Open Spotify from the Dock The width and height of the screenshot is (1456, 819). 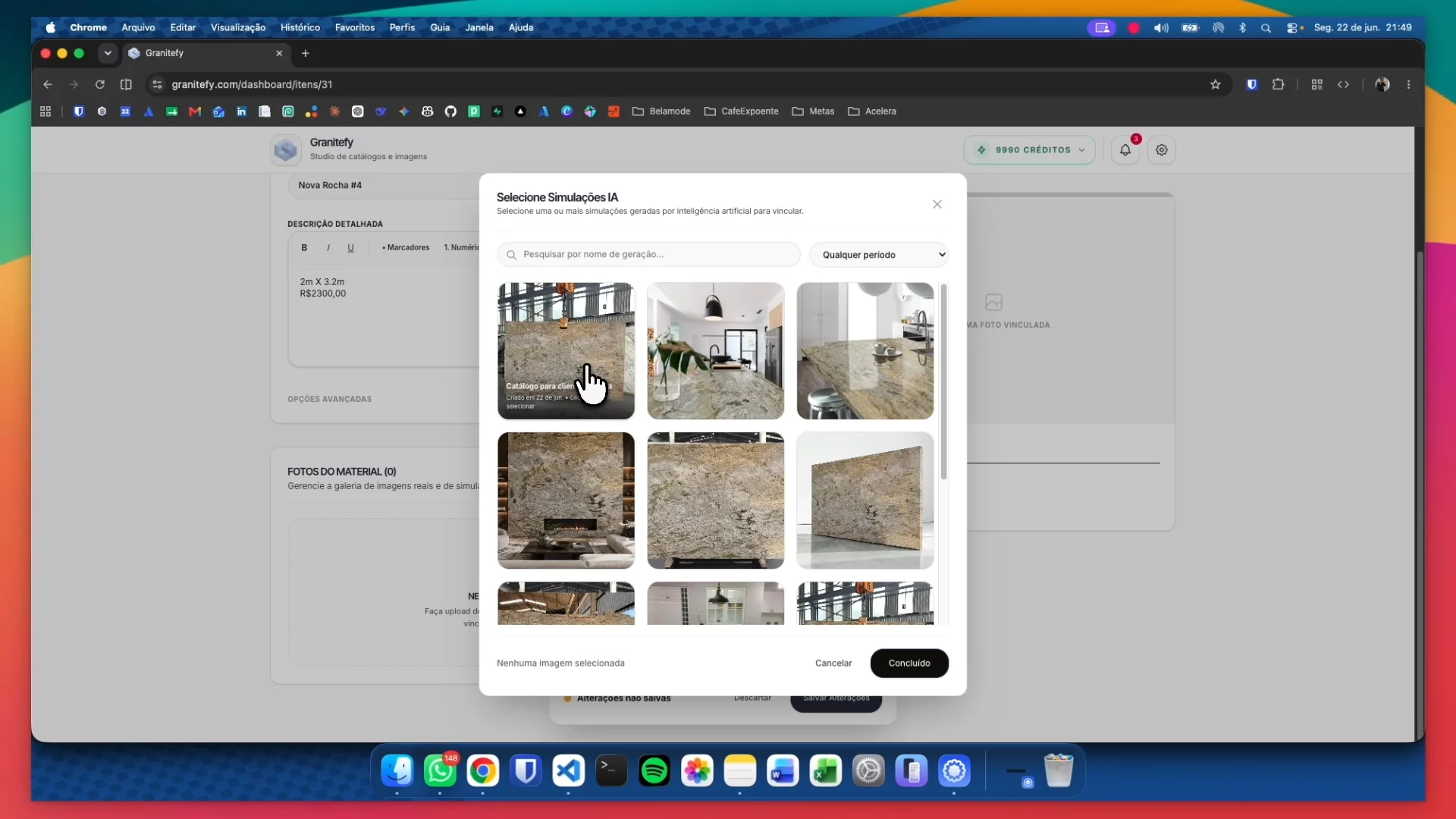click(654, 771)
